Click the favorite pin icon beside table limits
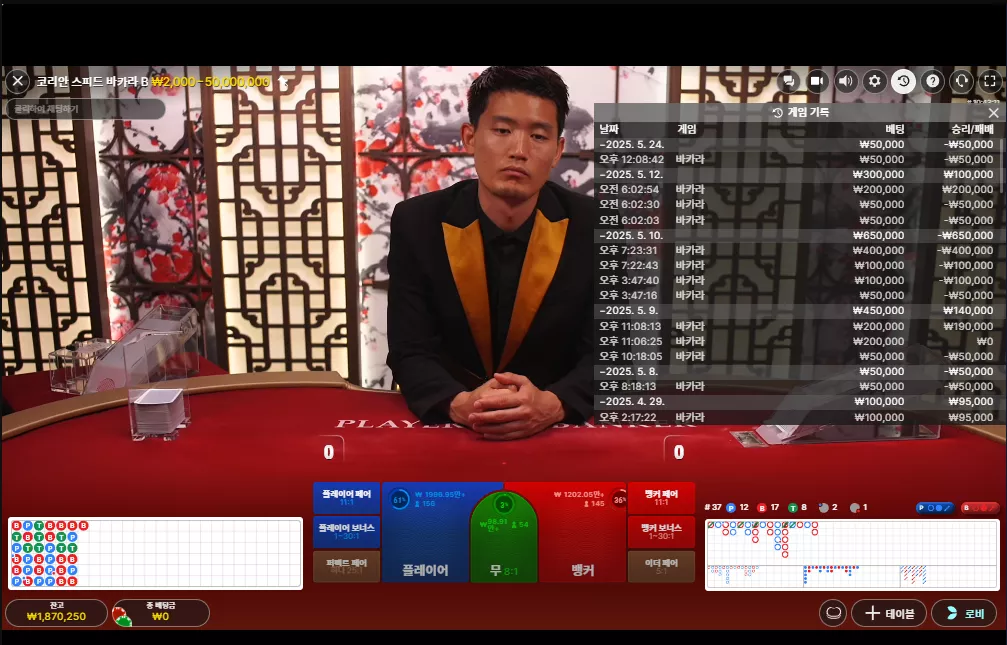Image resolution: width=1007 pixels, height=645 pixels. [x=283, y=82]
